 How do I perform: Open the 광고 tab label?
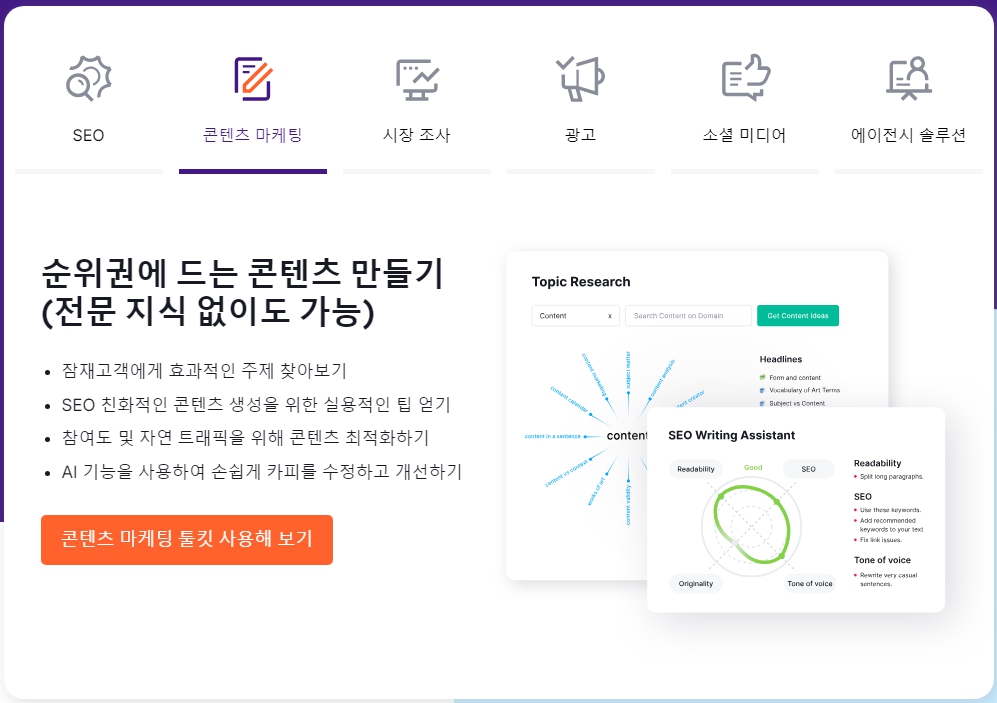[x=581, y=135]
